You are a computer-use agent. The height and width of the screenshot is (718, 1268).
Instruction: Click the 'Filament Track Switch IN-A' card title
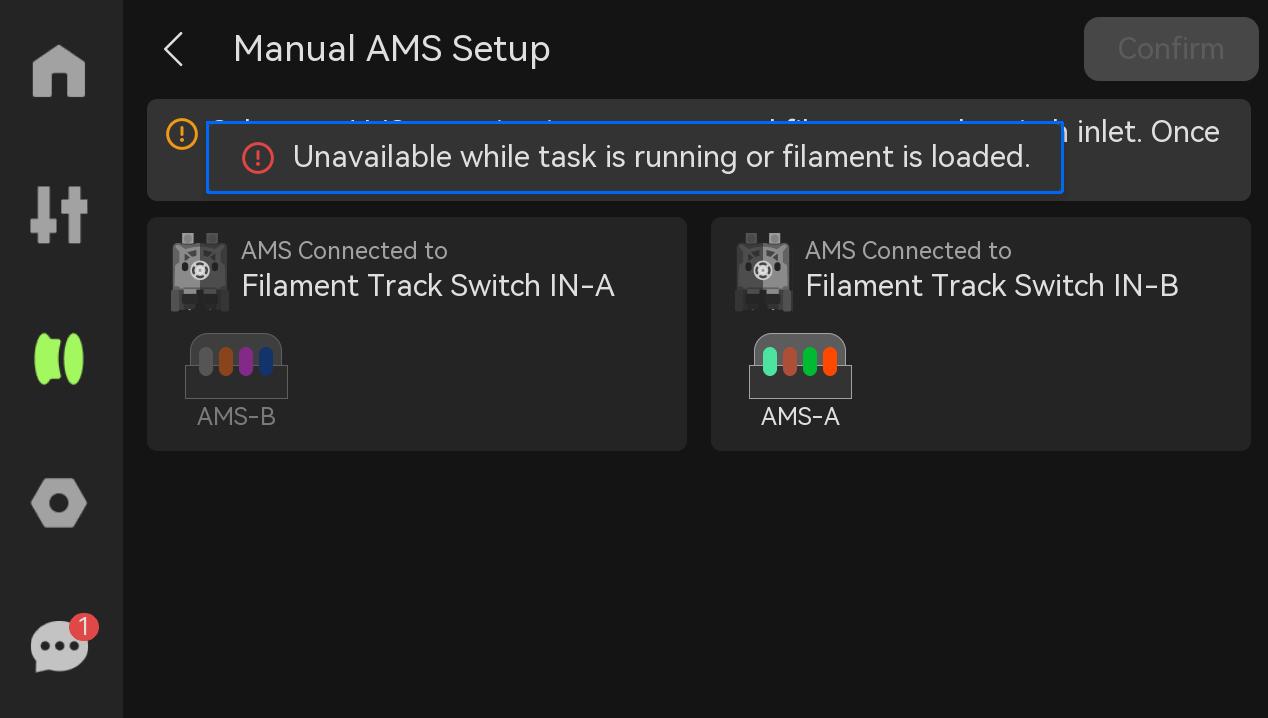428,286
